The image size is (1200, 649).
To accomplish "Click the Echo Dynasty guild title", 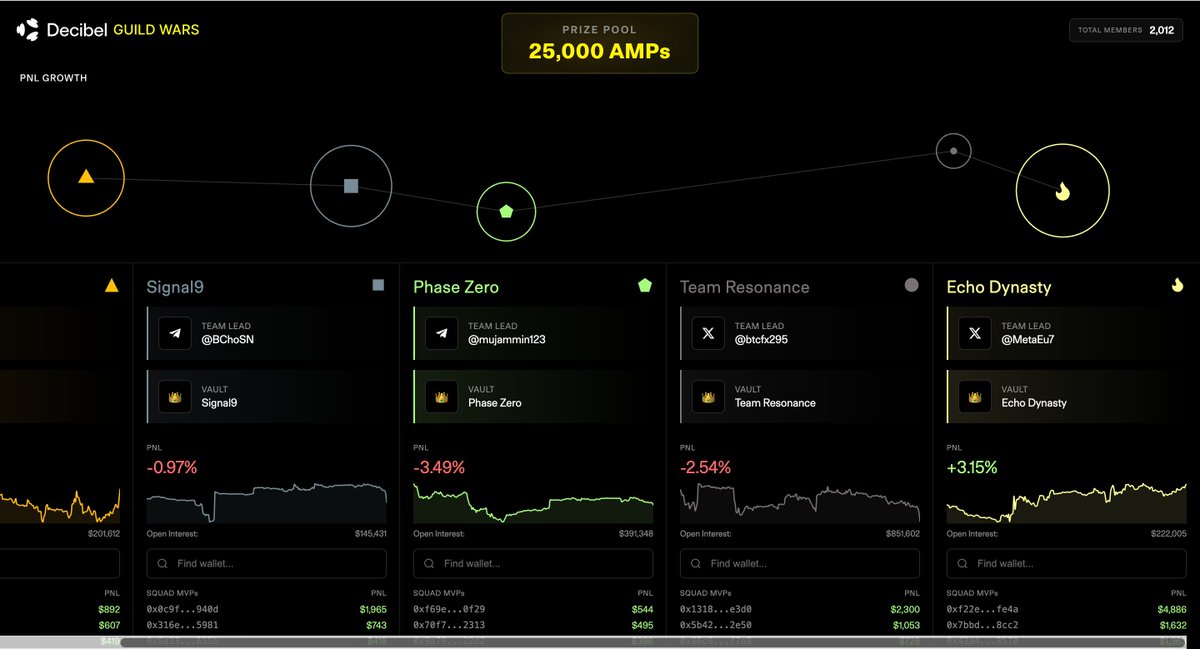I will (999, 287).
